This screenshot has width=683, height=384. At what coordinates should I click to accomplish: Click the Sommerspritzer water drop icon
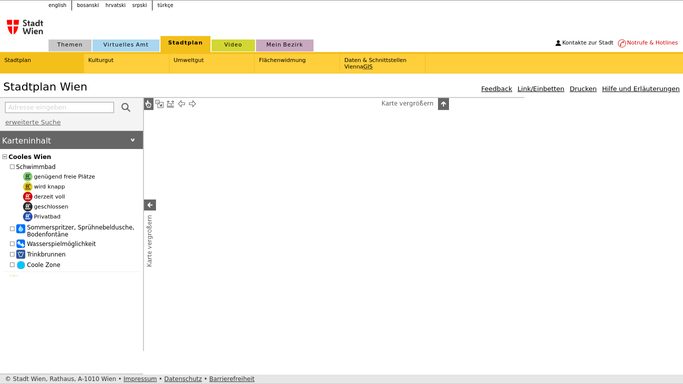tap(20, 229)
